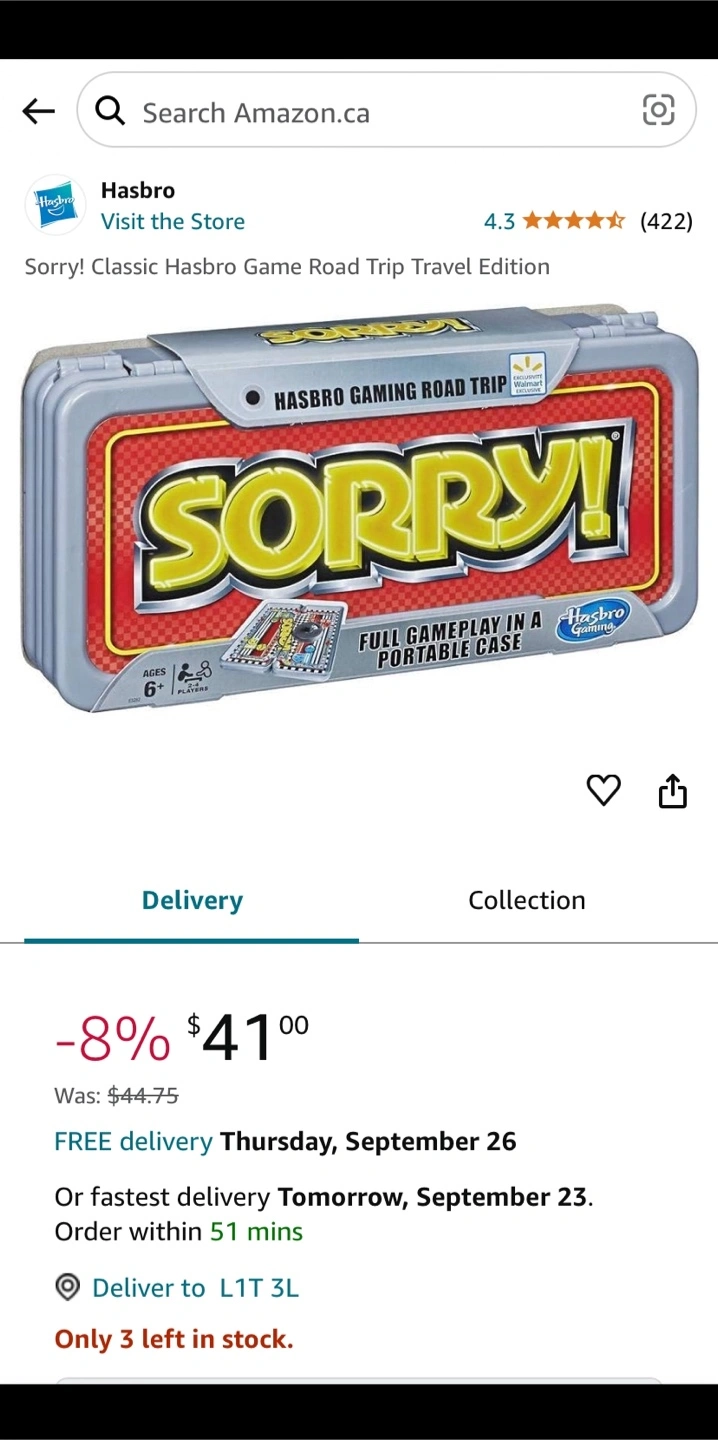Tap the search magnifier icon

[110, 111]
